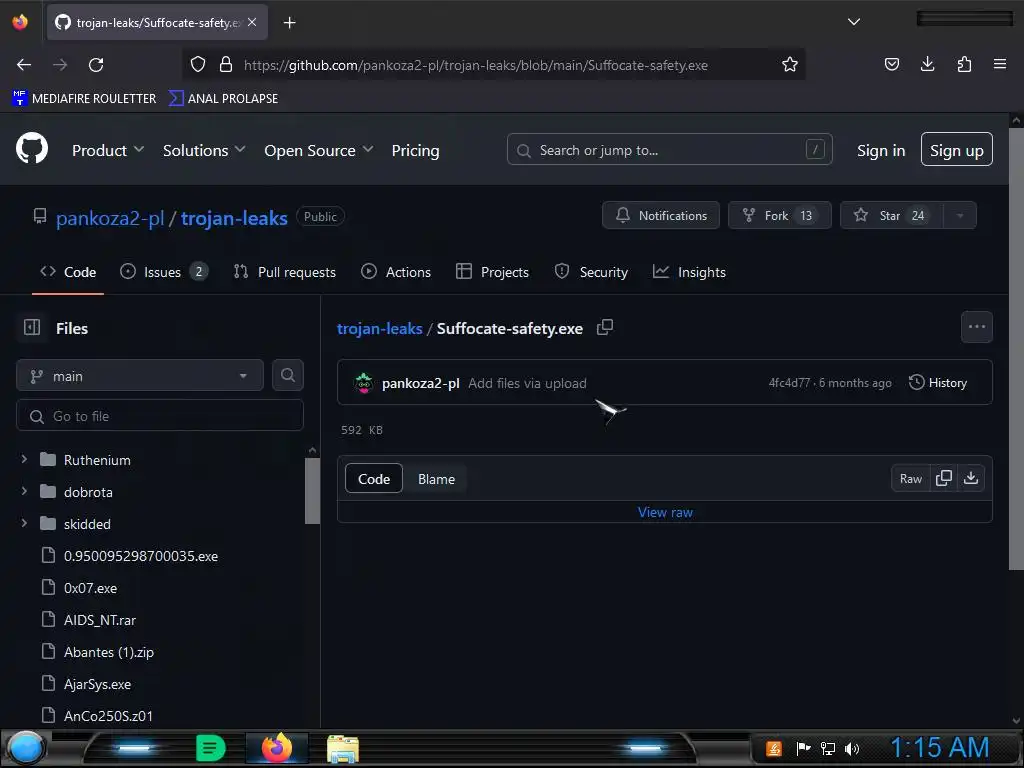
Task: Copy raw file contents icon
Action: pyautogui.click(x=944, y=478)
